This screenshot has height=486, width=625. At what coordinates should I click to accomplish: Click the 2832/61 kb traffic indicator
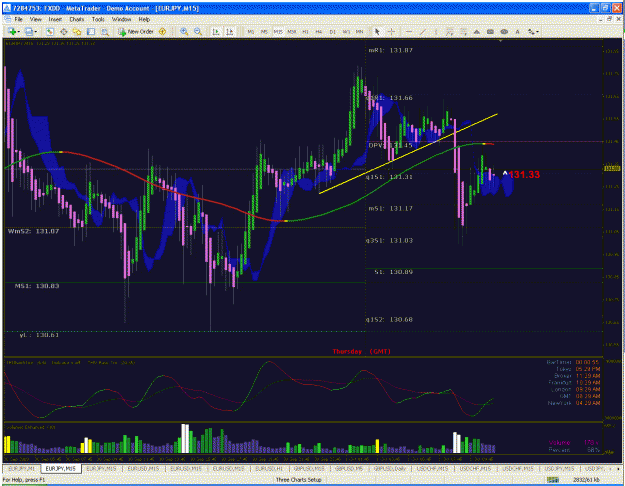586,480
